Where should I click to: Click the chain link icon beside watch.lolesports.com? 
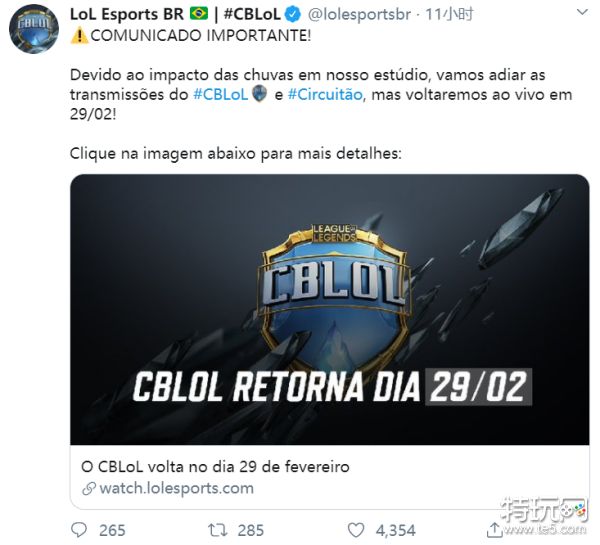click(89, 489)
